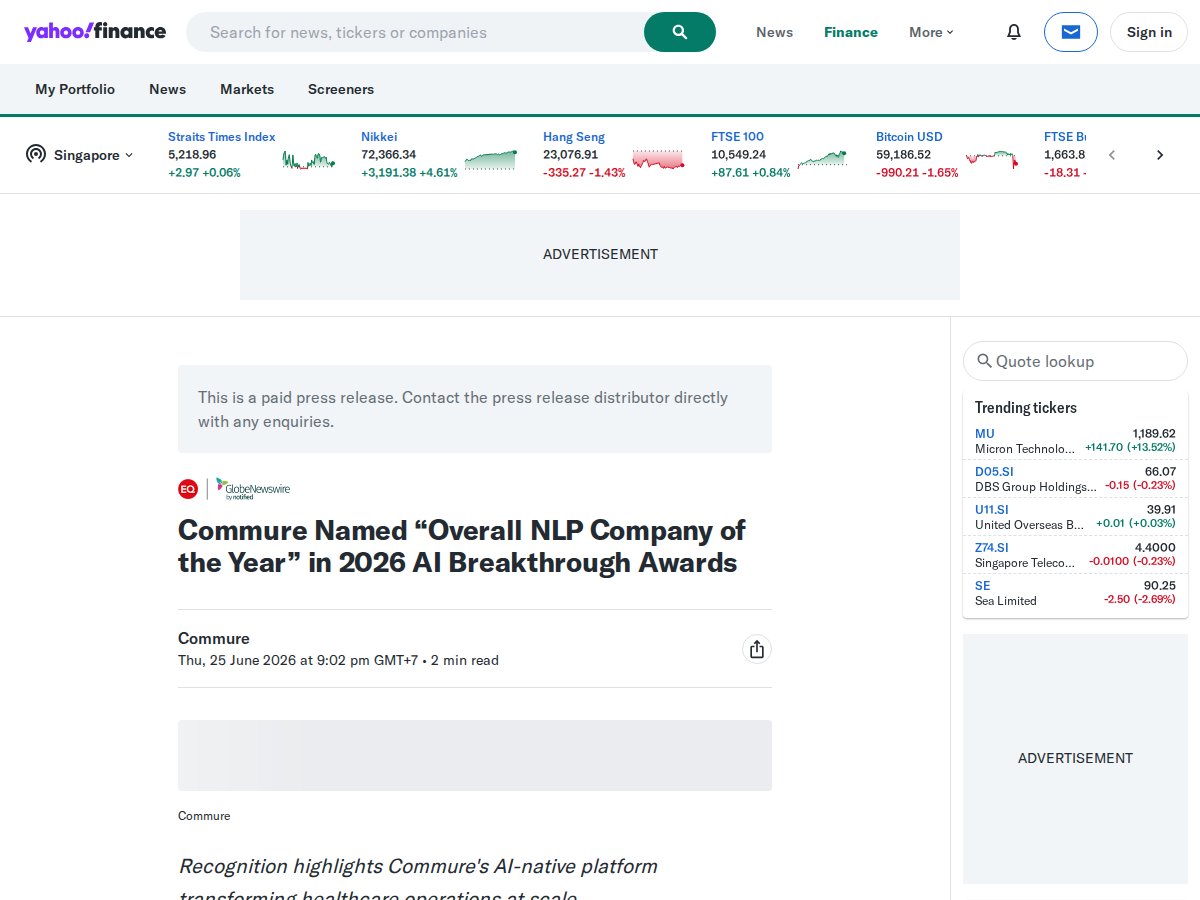The height and width of the screenshot is (900, 1200).
Task: Open the Hang Seng sparkline chart
Action: coord(658,160)
